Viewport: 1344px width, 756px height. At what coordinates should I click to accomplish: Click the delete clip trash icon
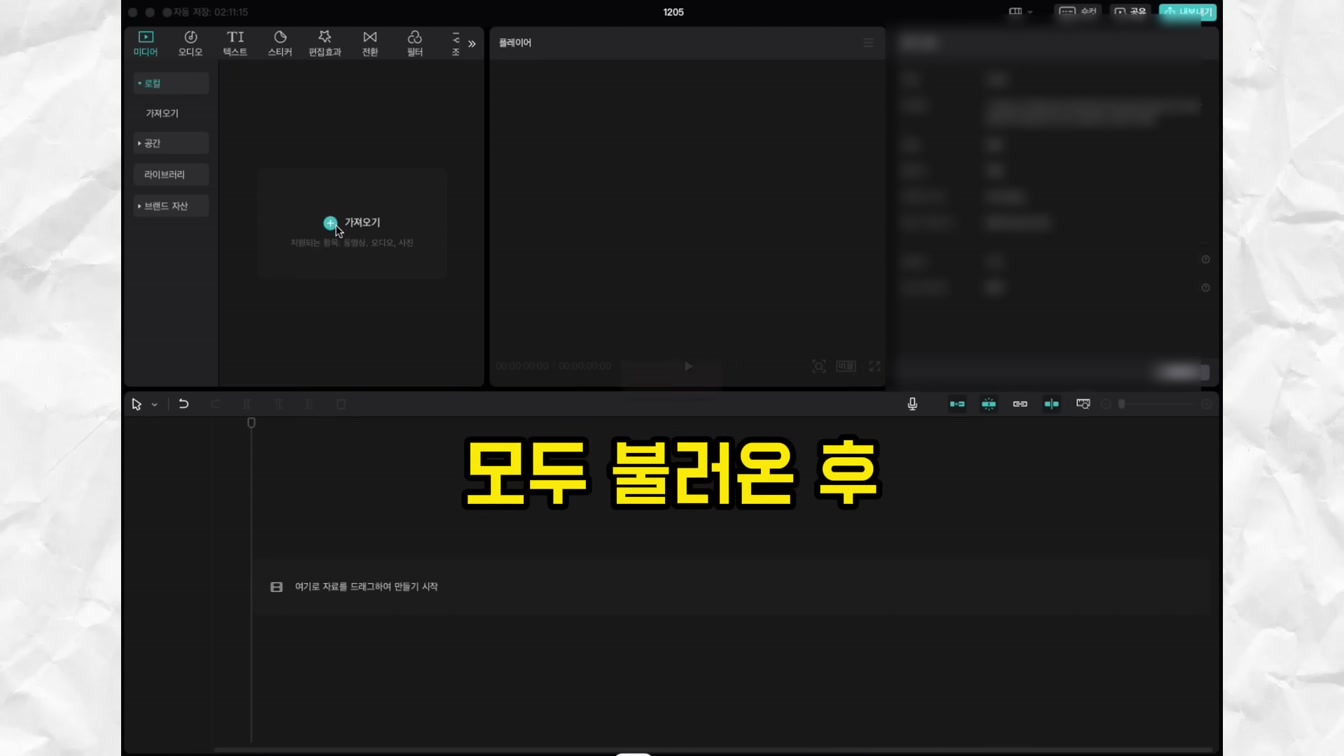point(341,404)
